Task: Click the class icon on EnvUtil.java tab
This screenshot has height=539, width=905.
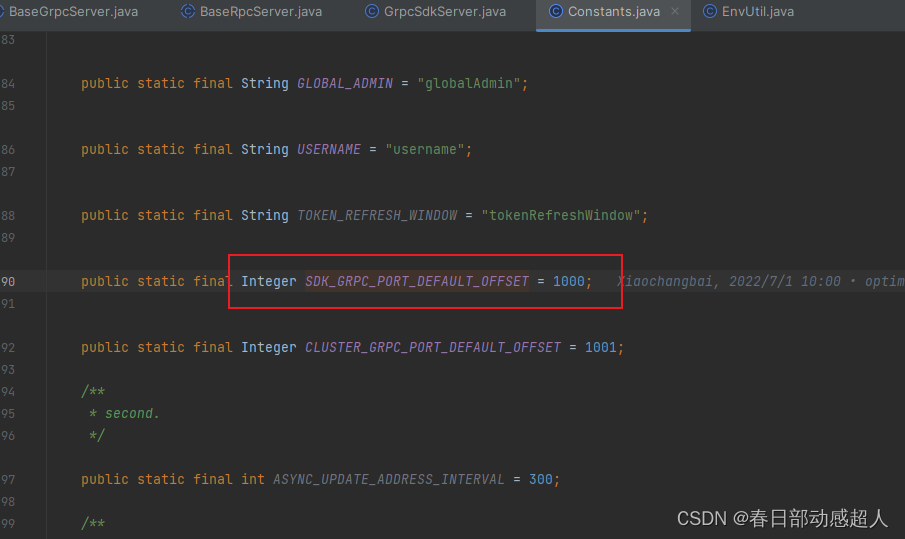Action: pos(709,11)
